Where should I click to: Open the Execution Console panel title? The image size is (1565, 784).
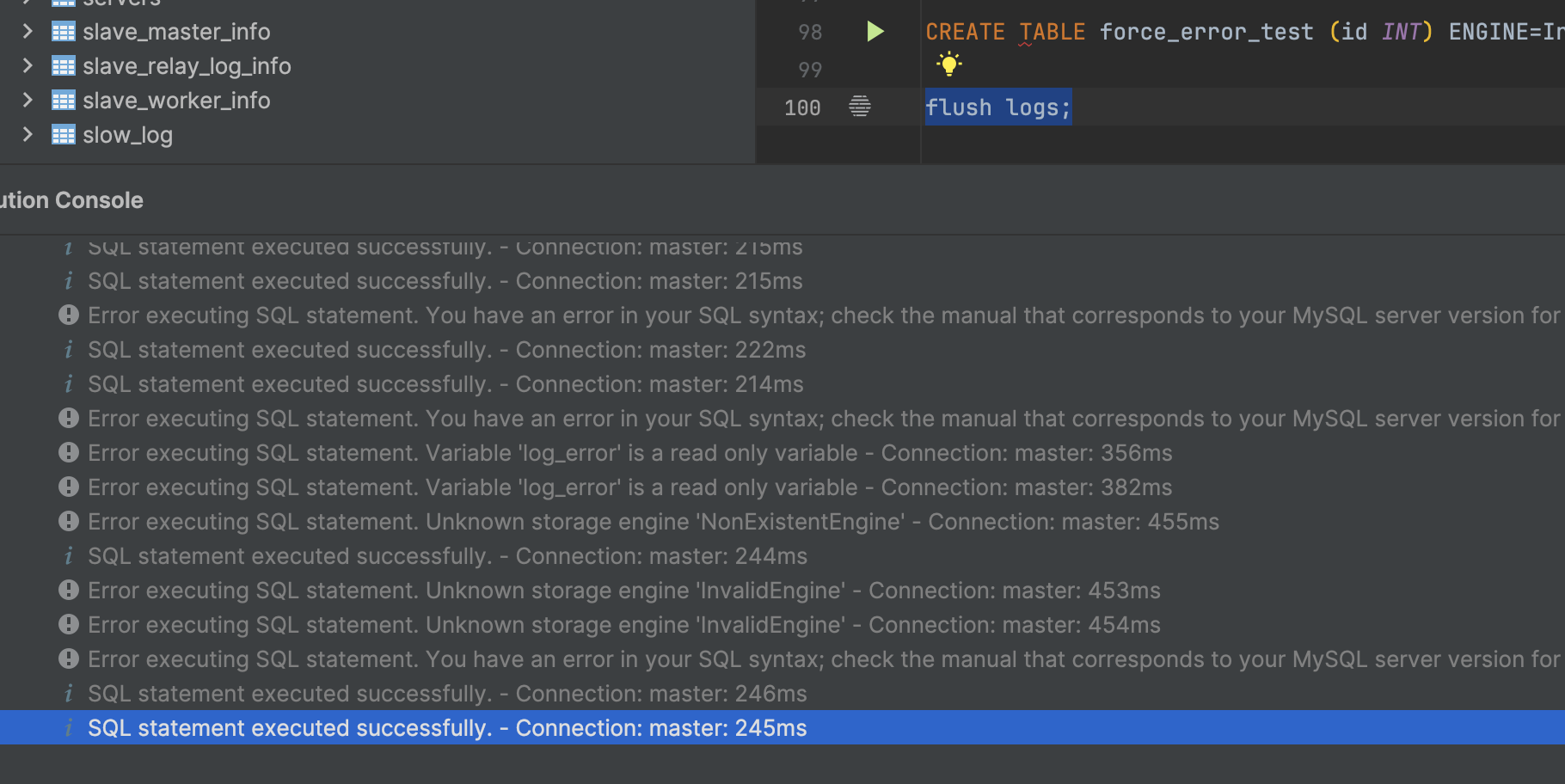pyautogui.click(x=72, y=200)
